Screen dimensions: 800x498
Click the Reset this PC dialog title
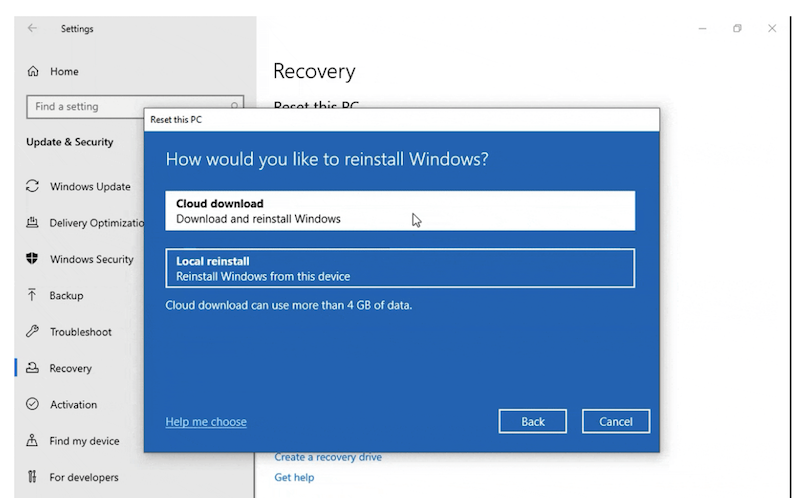coord(176,120)
